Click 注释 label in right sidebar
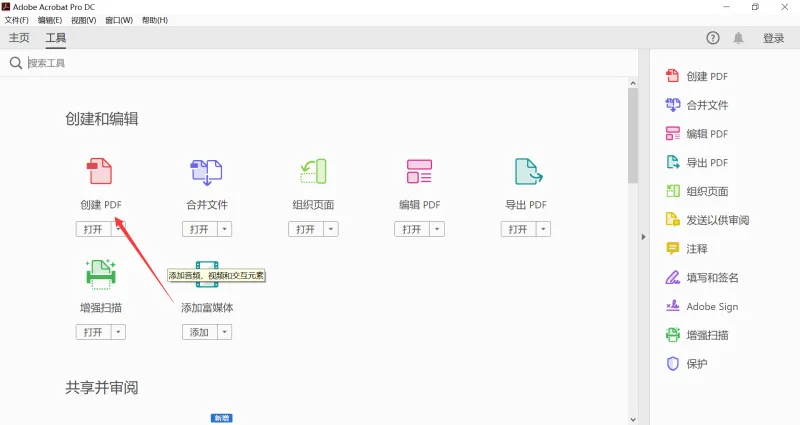This screenshot has width=800, height=425. pyautogui.click(x=696, y=248)
